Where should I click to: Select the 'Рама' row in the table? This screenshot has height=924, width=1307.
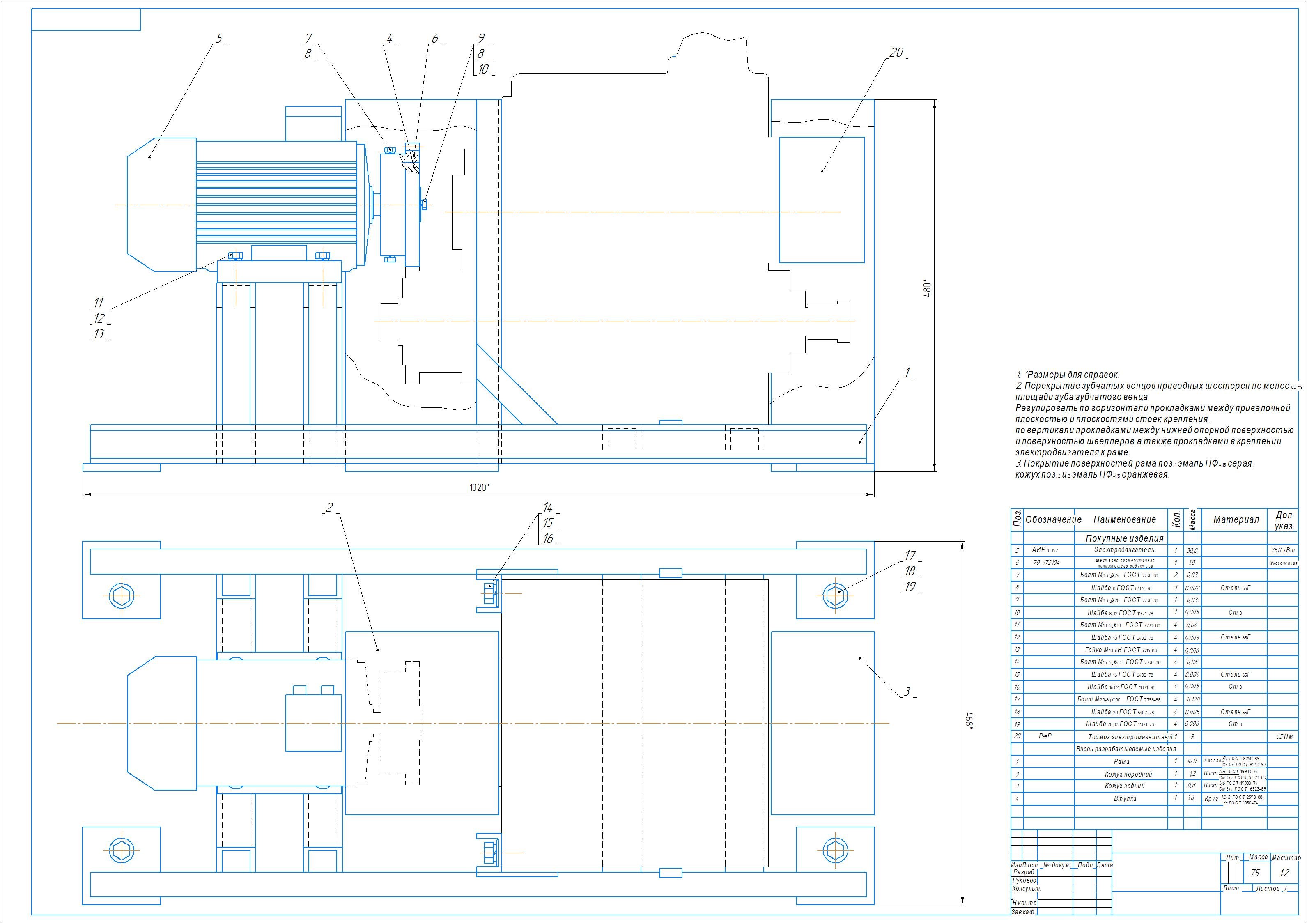1121,762
